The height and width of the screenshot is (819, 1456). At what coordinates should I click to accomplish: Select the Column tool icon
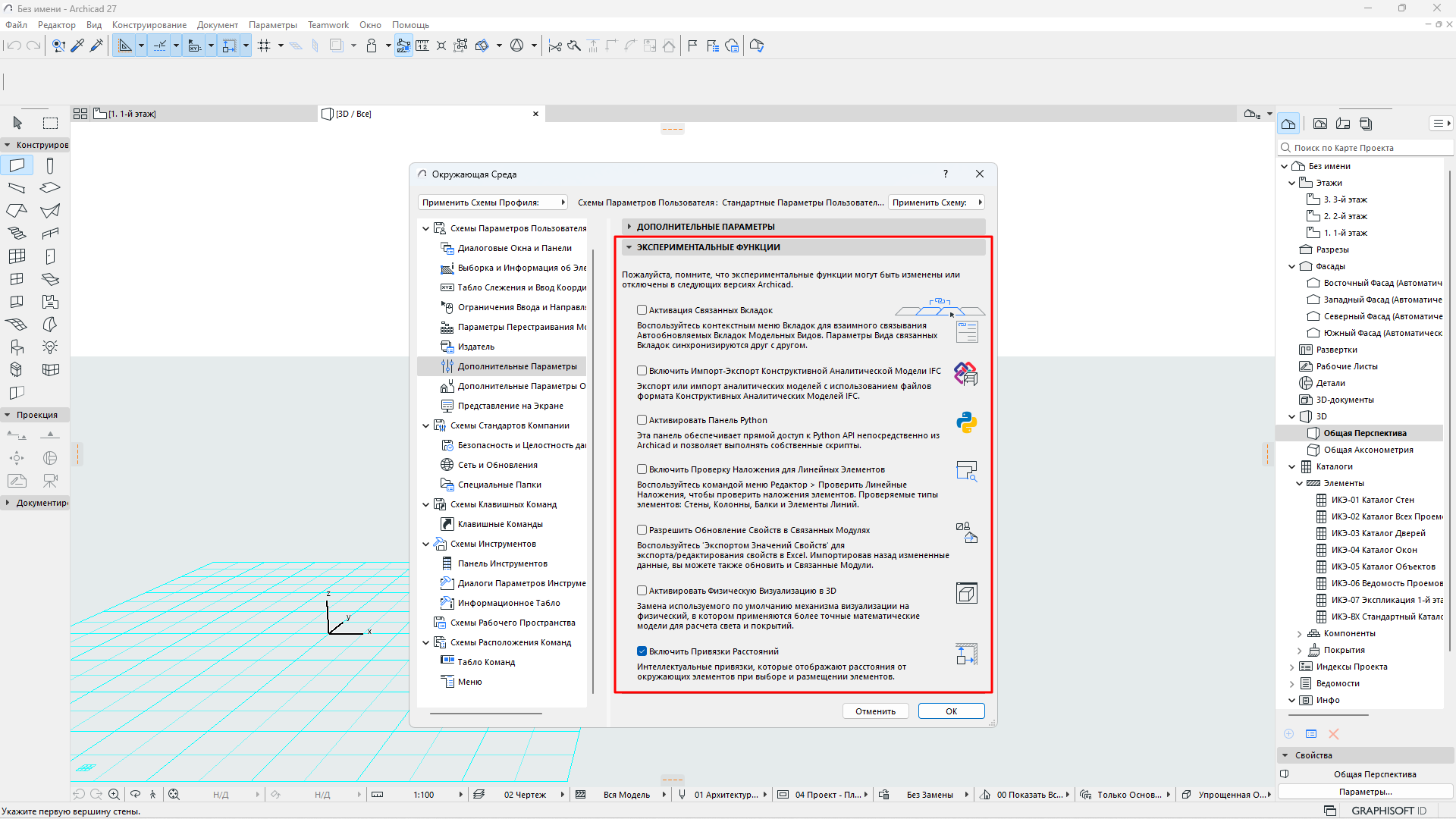[50, 165]
